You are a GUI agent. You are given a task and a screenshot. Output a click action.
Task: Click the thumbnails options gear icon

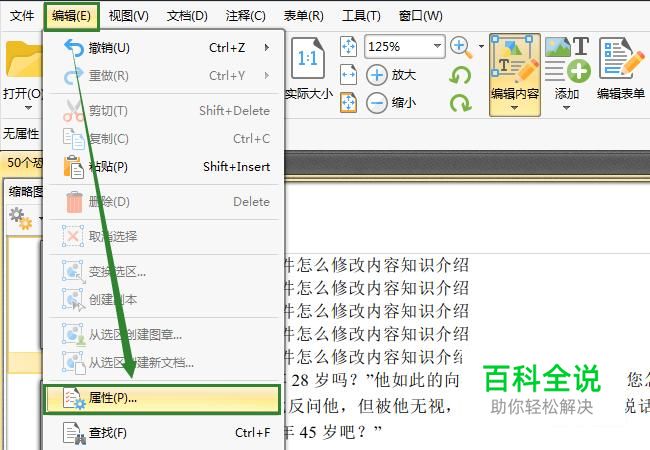(x=21, y=218)
